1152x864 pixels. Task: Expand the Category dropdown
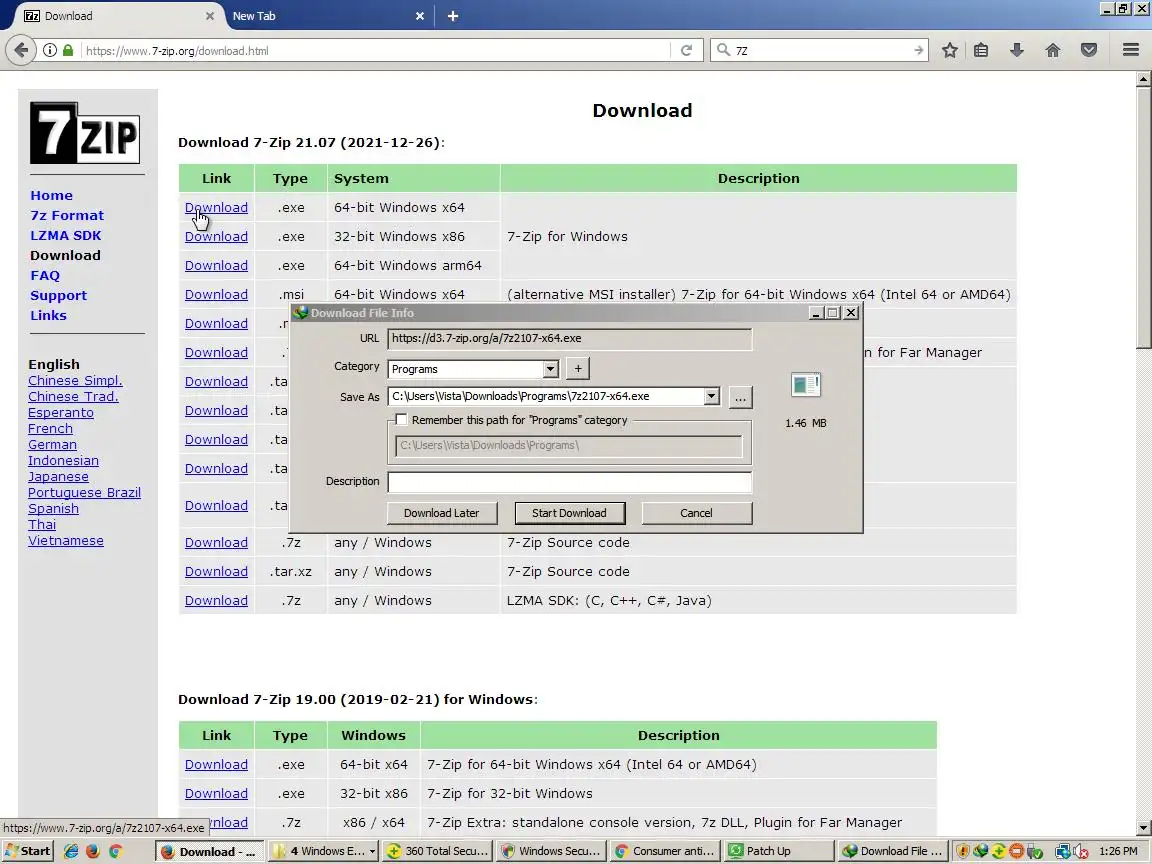551,369
